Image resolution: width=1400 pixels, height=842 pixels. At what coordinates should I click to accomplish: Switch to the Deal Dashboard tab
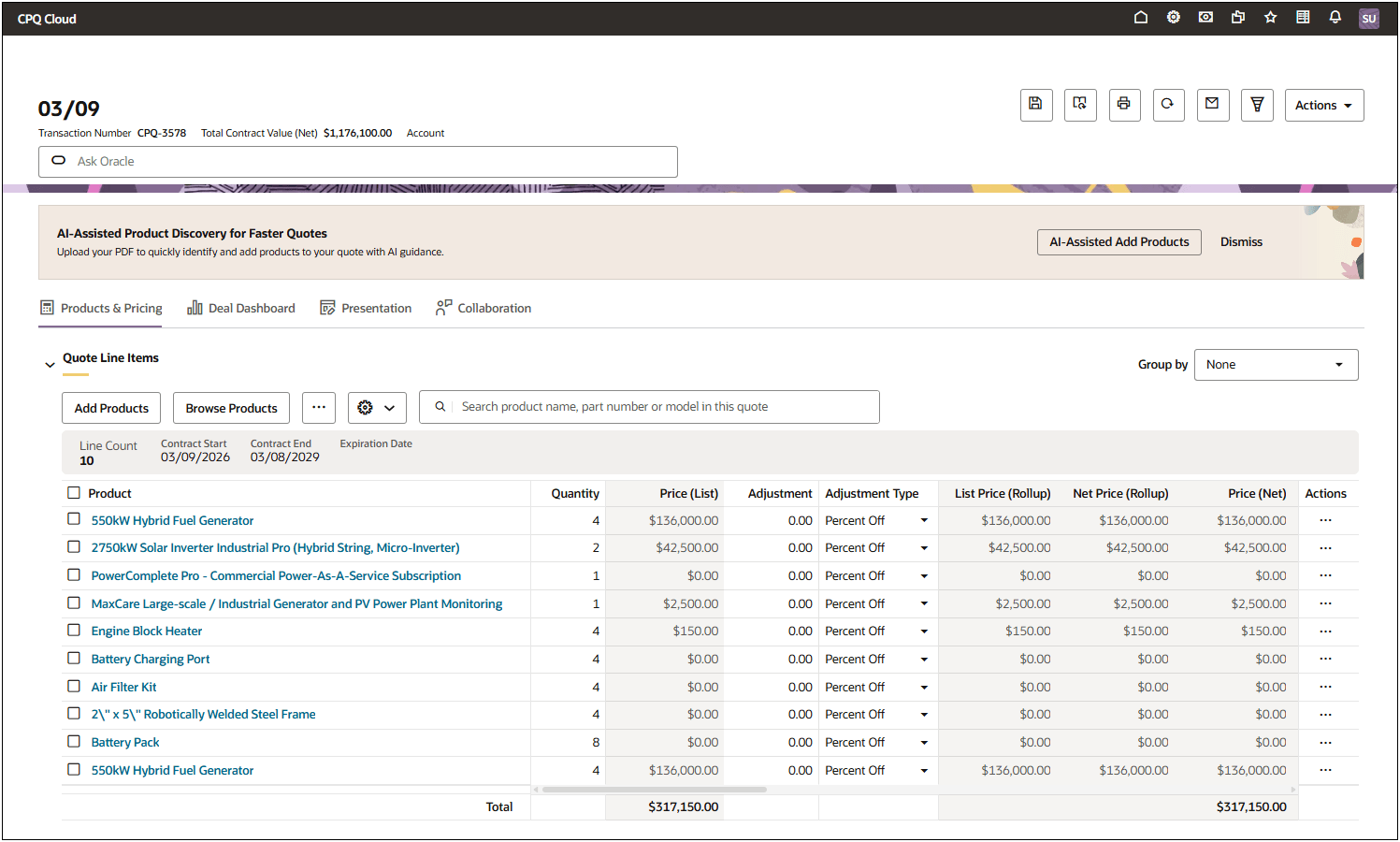coord(241,308)
